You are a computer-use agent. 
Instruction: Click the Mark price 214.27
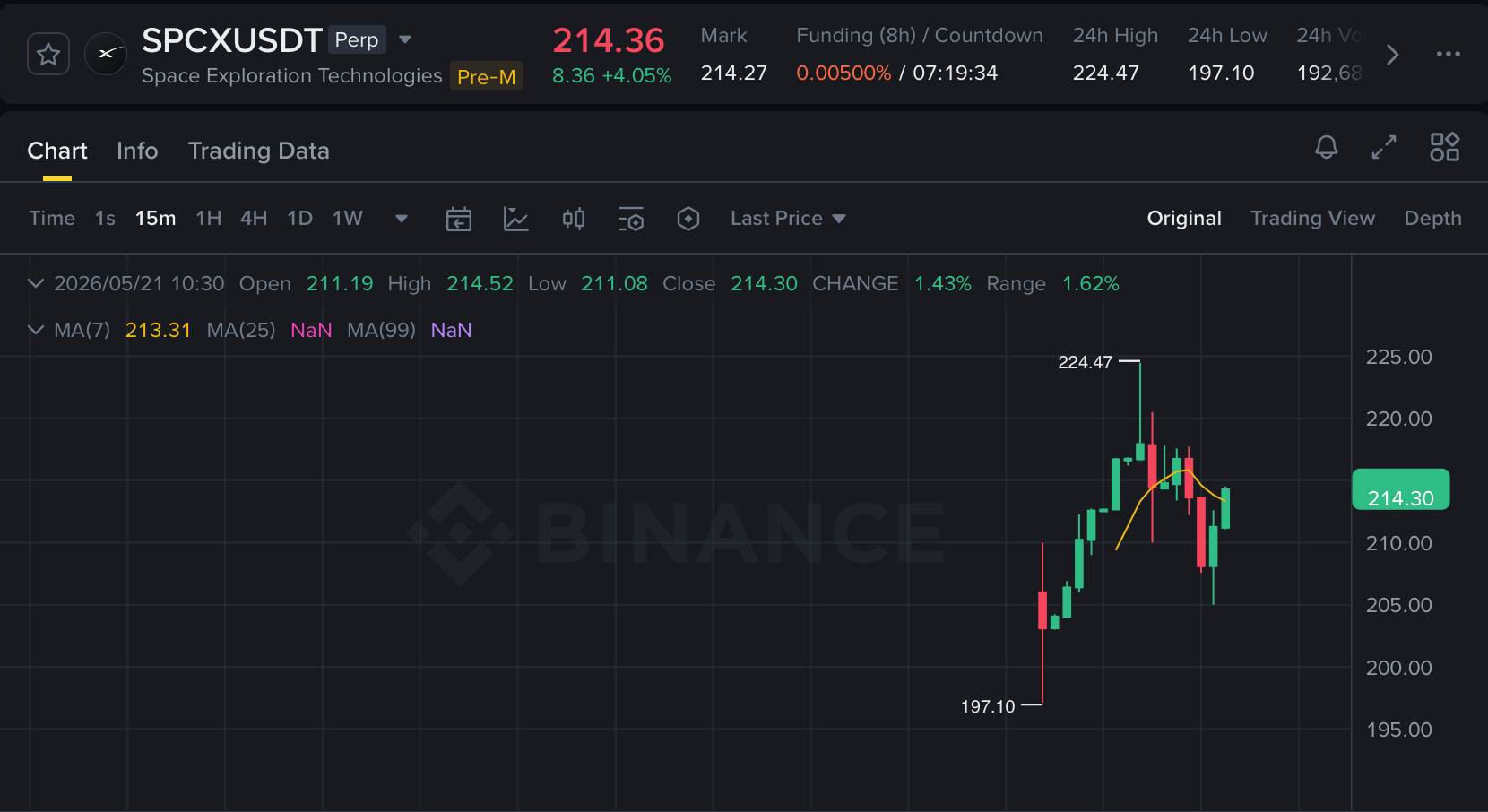pos(733,73)
